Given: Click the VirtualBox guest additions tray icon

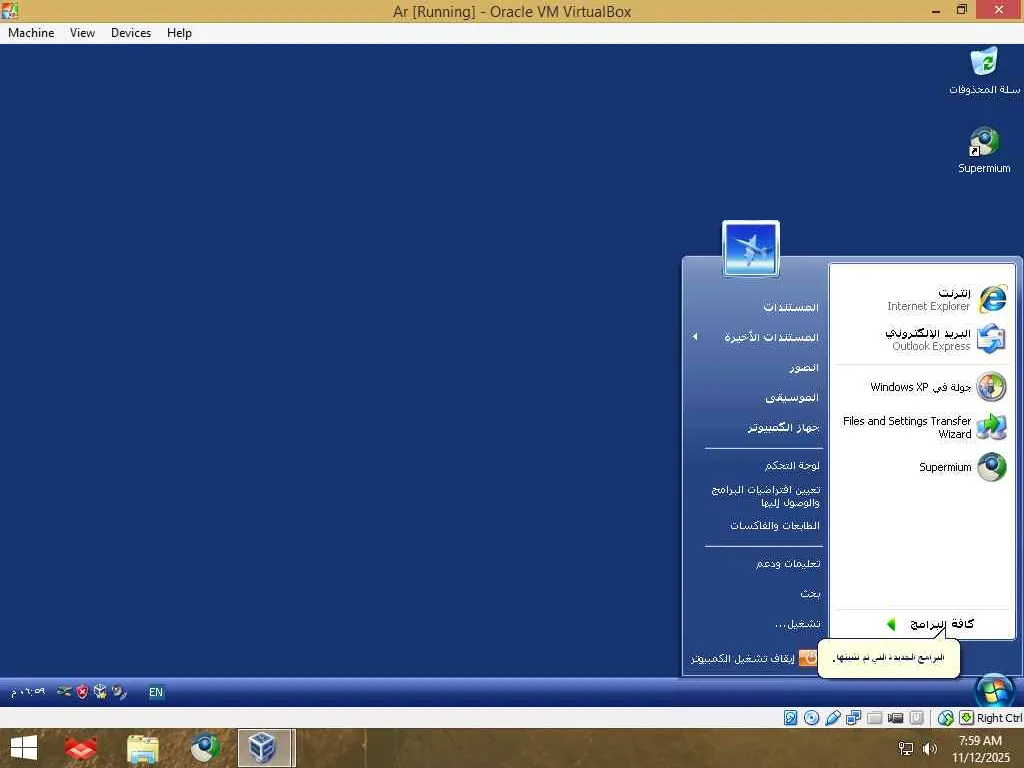Looking at the screenshot, I should tap(100, 692).
